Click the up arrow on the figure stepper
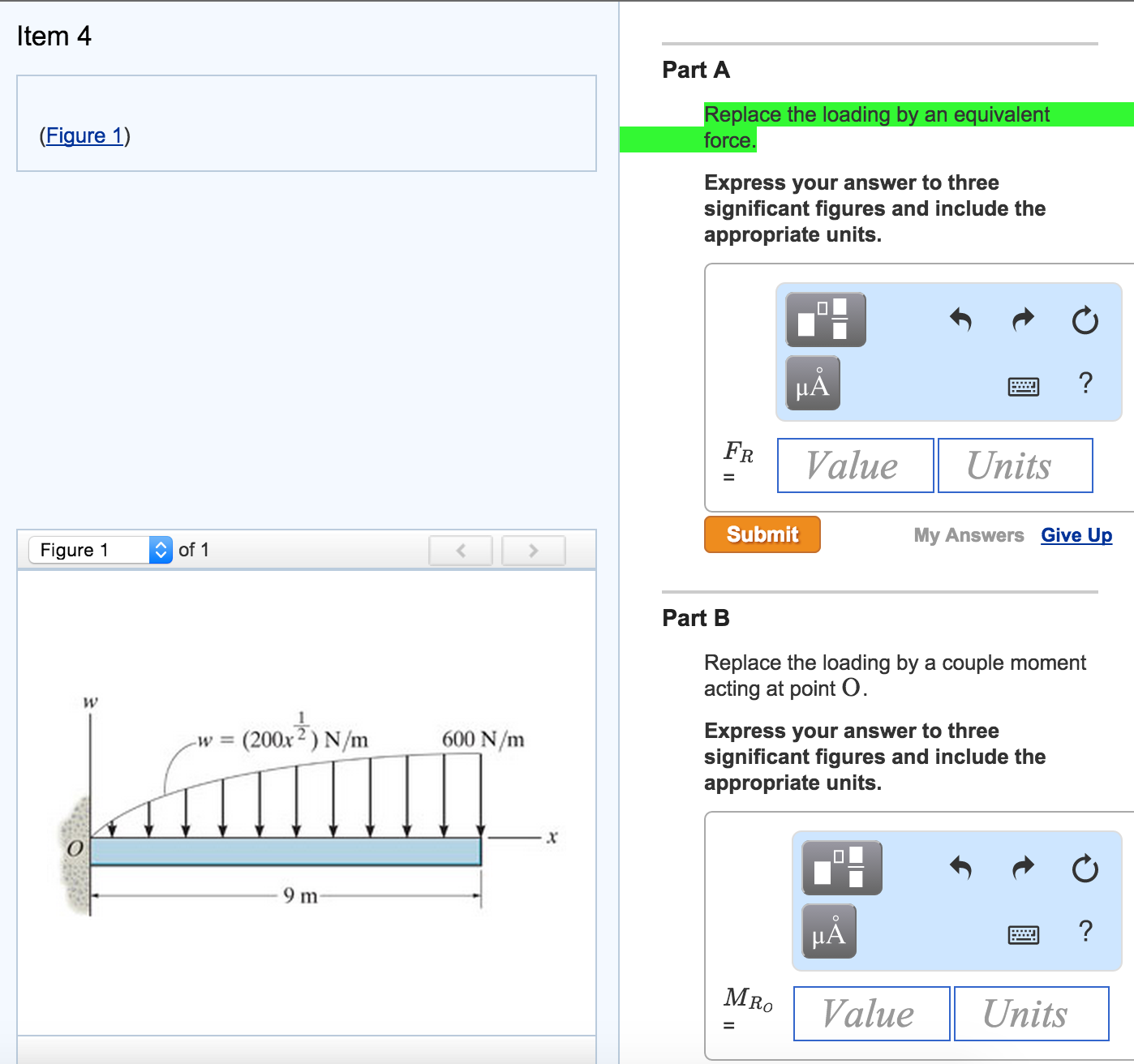The width and height of the screenshot is (1134, 1064). click(x=161, y=544)
